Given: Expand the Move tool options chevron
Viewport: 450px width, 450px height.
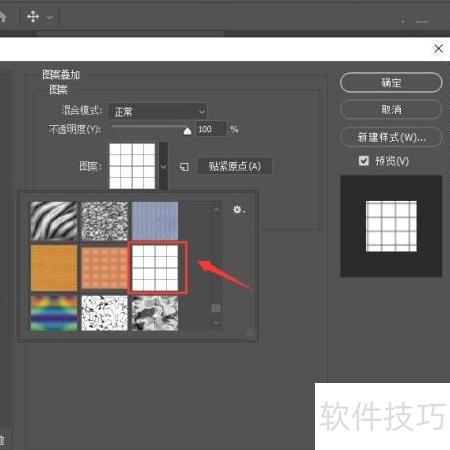Looking at the screenshot, I should point(50,17).
